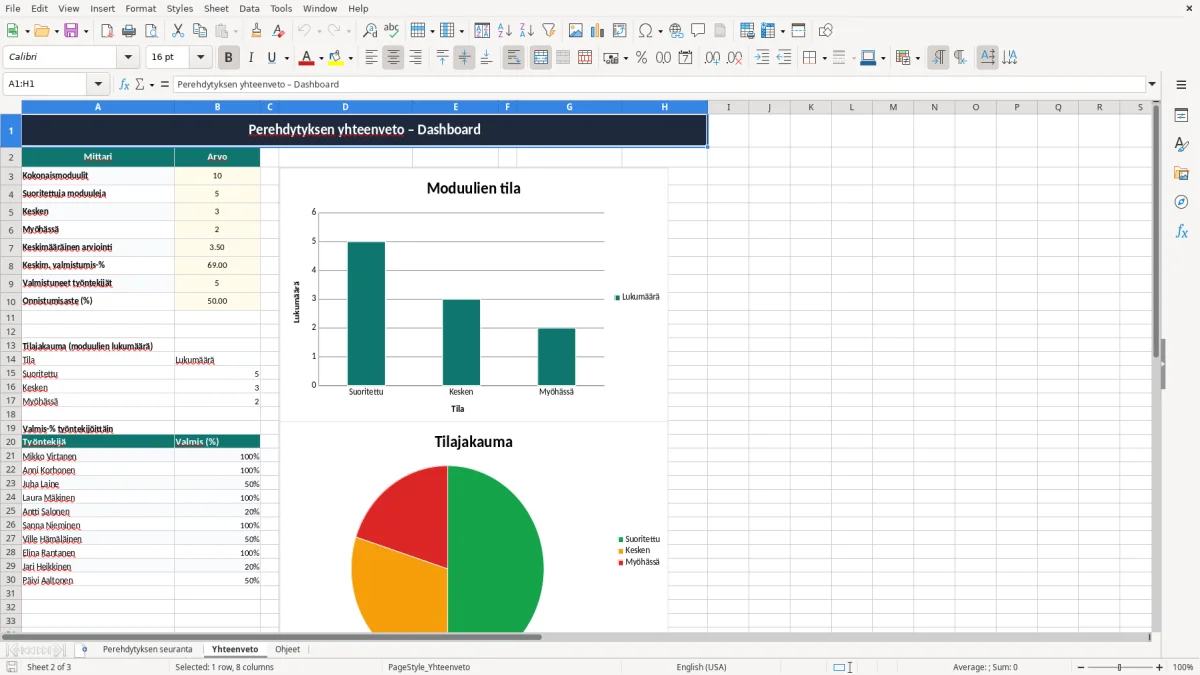Open Borders dropdown arrow
The image size is (1200, 675).
(x=823, y=58)
